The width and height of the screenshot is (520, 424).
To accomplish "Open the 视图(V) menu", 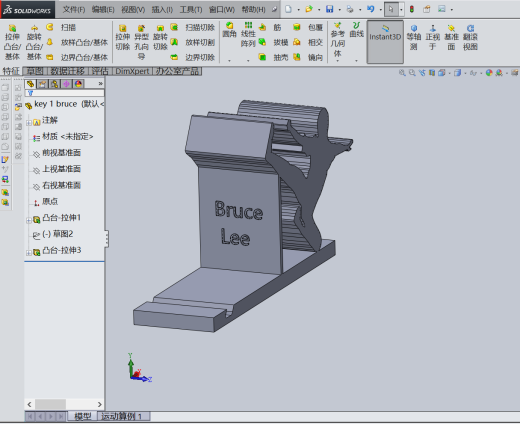I will click(x=133, y=9).
